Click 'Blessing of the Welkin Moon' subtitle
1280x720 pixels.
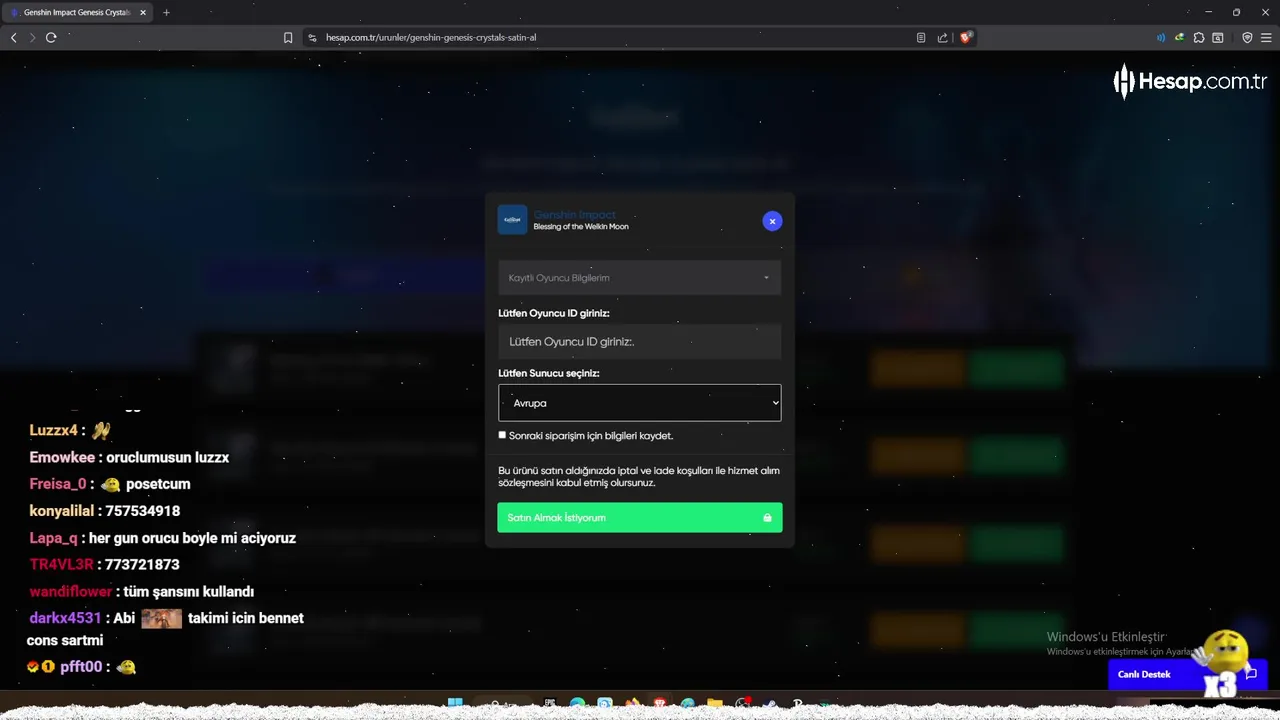coord(581,227)
